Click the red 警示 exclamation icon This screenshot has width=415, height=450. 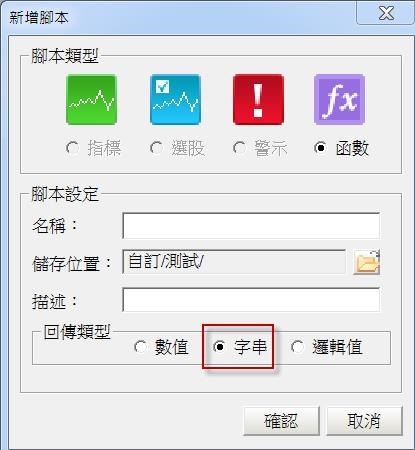[258, 100]
